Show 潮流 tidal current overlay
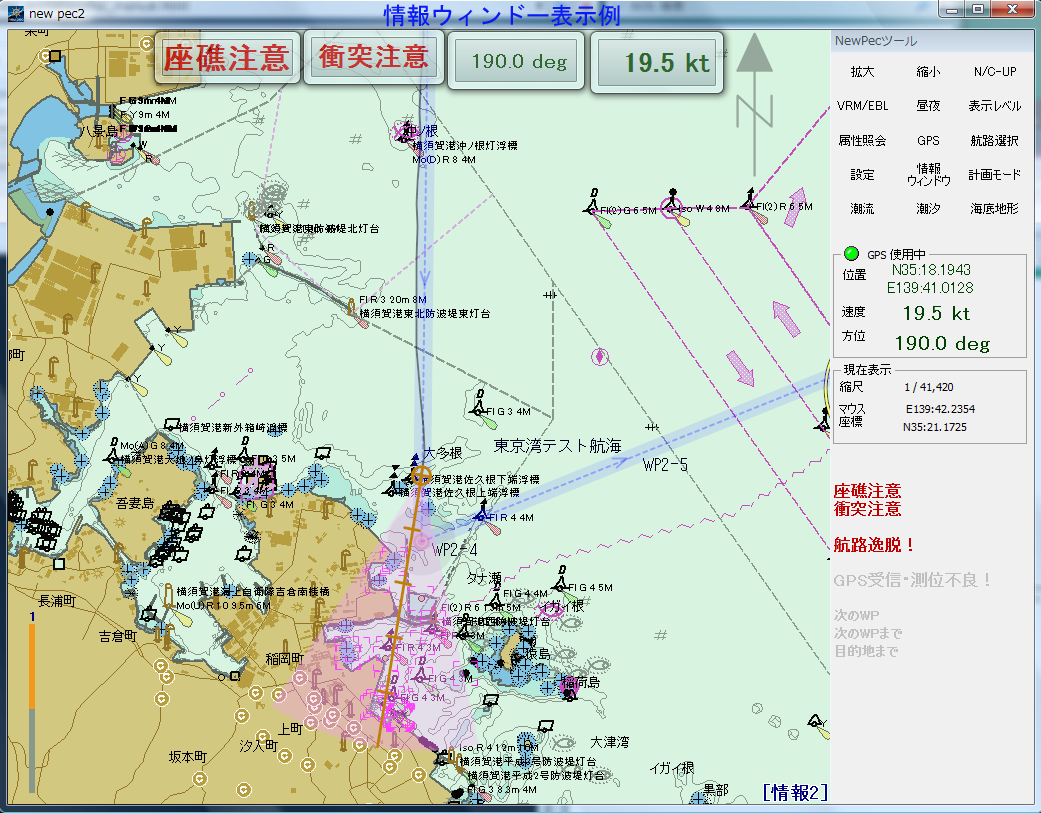This screenshot has height=813, width=1041. point(862,208)
